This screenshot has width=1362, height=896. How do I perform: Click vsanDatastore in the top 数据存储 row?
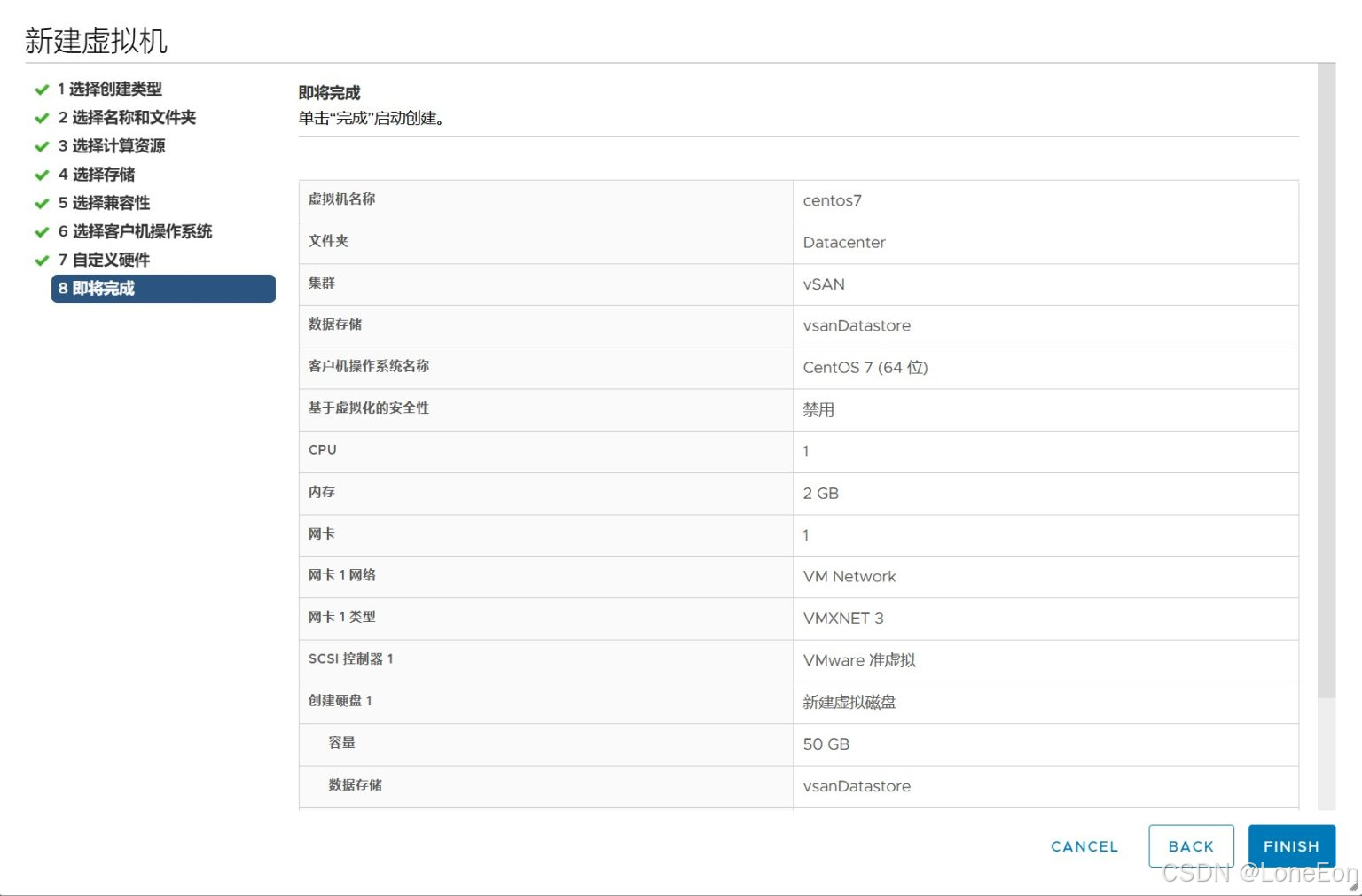click(x=857, y=325)
